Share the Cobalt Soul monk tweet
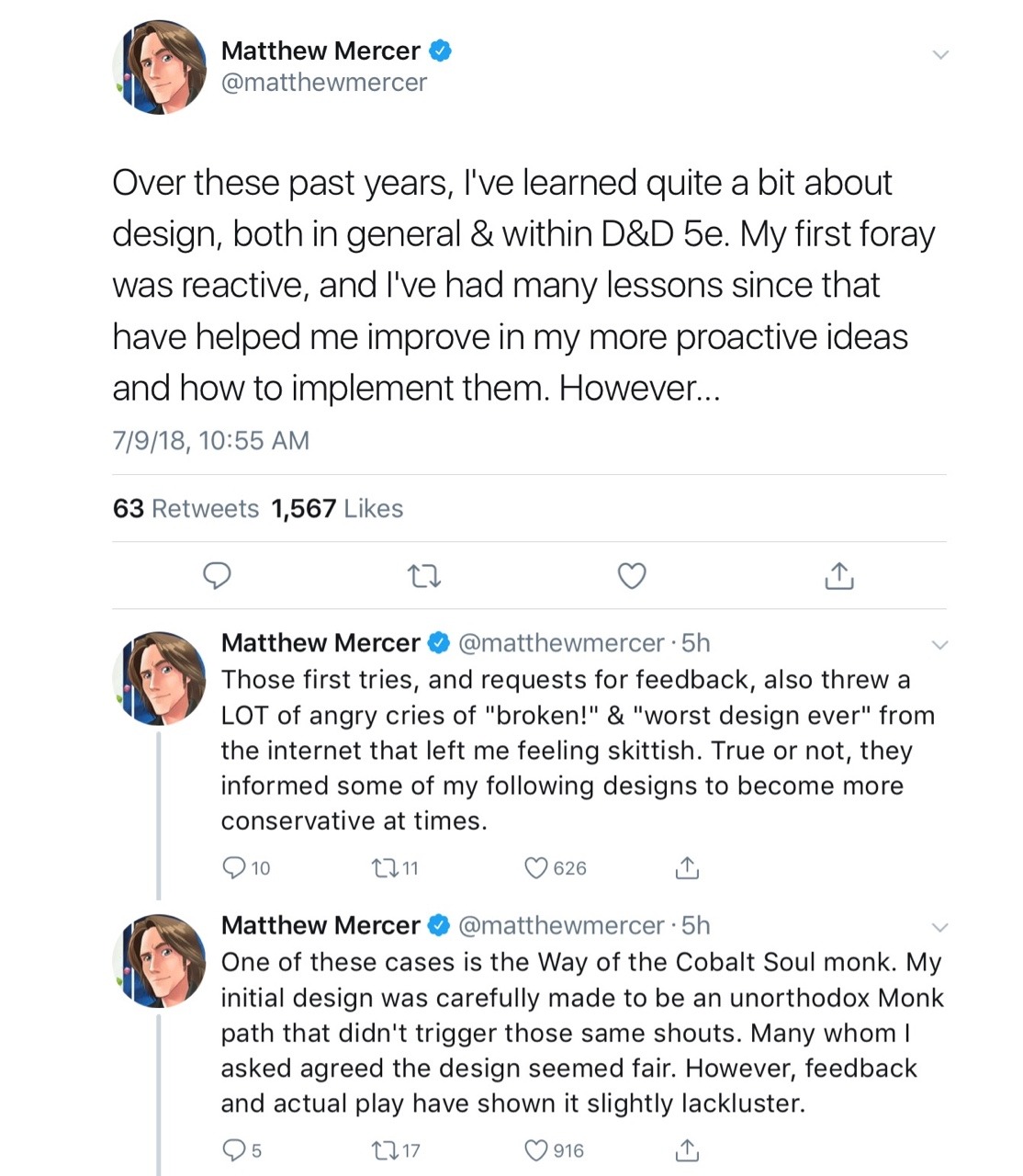 coord(687,1149)
